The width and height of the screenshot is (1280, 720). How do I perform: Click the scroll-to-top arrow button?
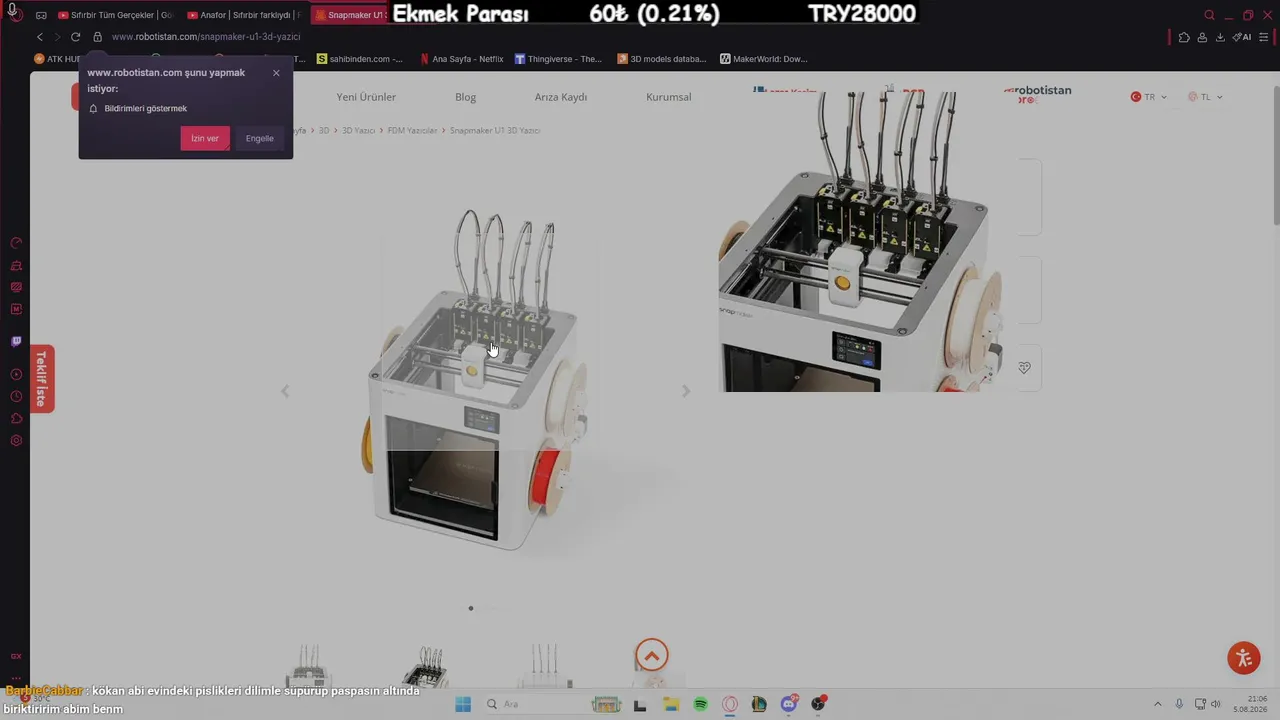click(x=652, y=656)
